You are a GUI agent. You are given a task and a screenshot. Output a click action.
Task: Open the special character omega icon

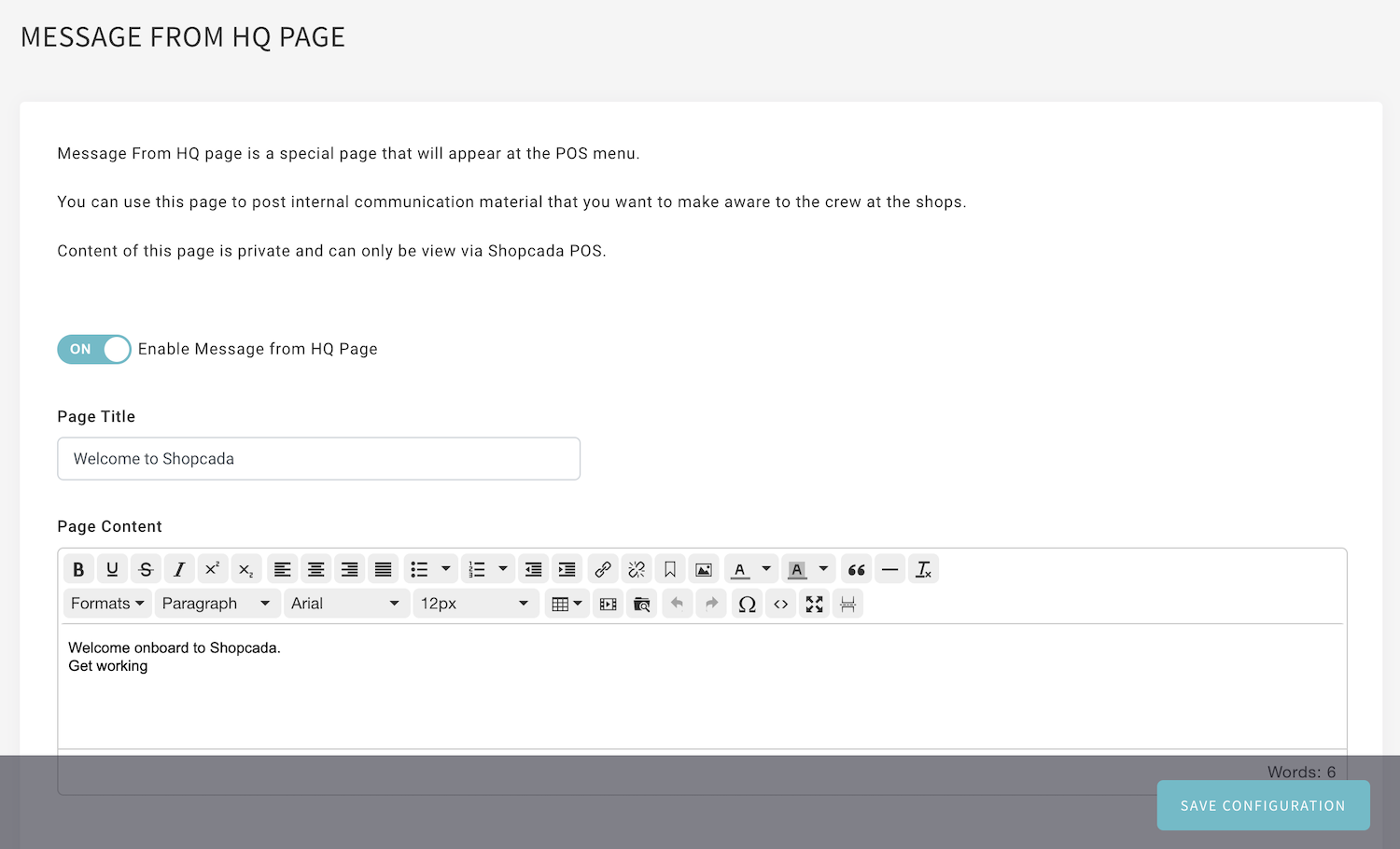click(x=747, y=604)
